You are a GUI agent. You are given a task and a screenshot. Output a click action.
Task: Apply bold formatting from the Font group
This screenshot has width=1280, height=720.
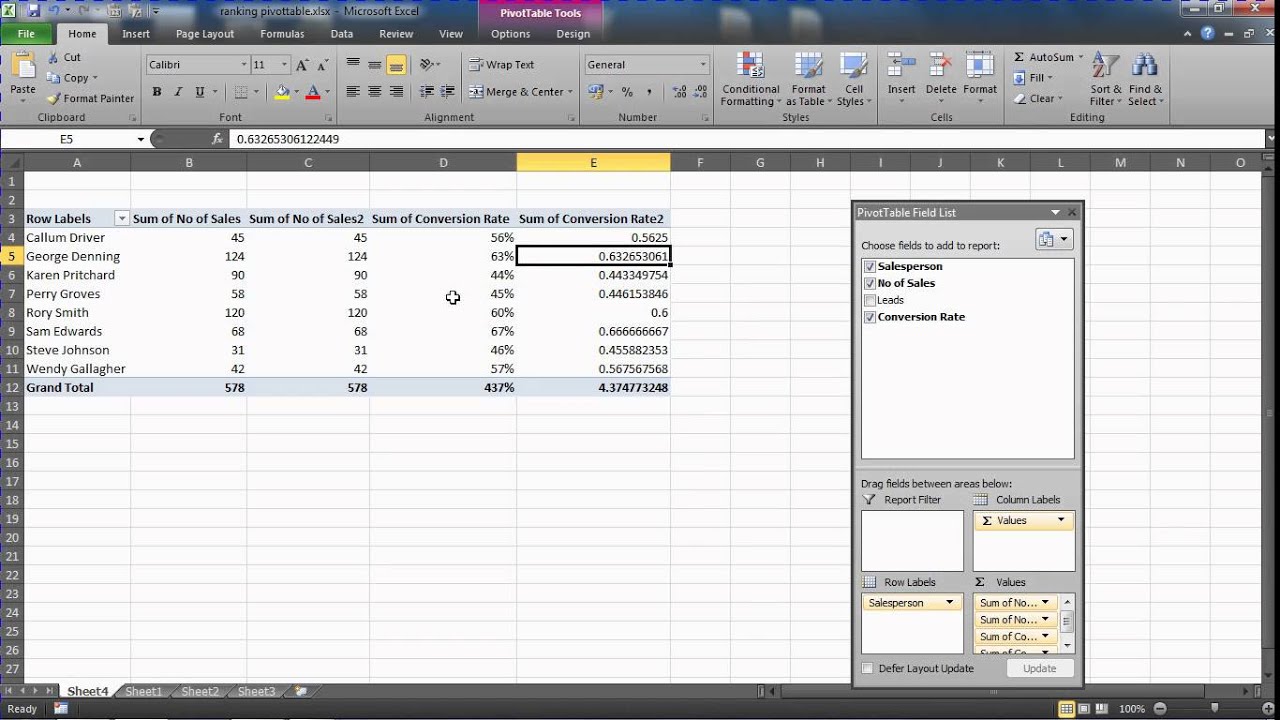click(156, 90)
